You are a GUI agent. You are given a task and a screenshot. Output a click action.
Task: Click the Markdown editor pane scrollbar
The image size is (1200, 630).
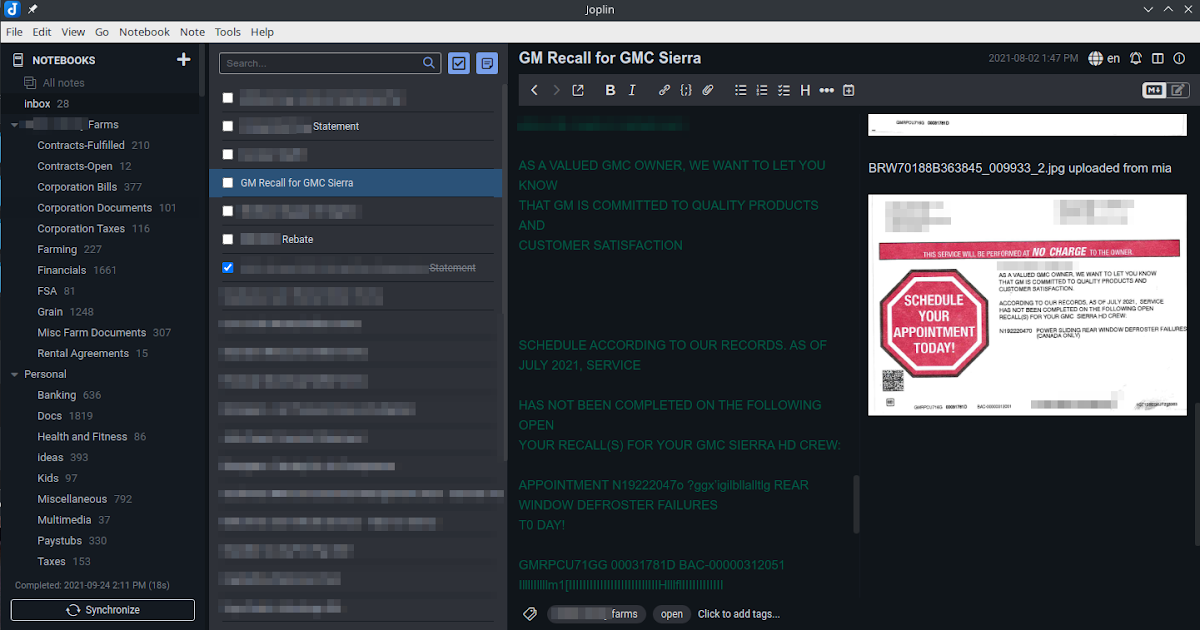pos(855,504)
